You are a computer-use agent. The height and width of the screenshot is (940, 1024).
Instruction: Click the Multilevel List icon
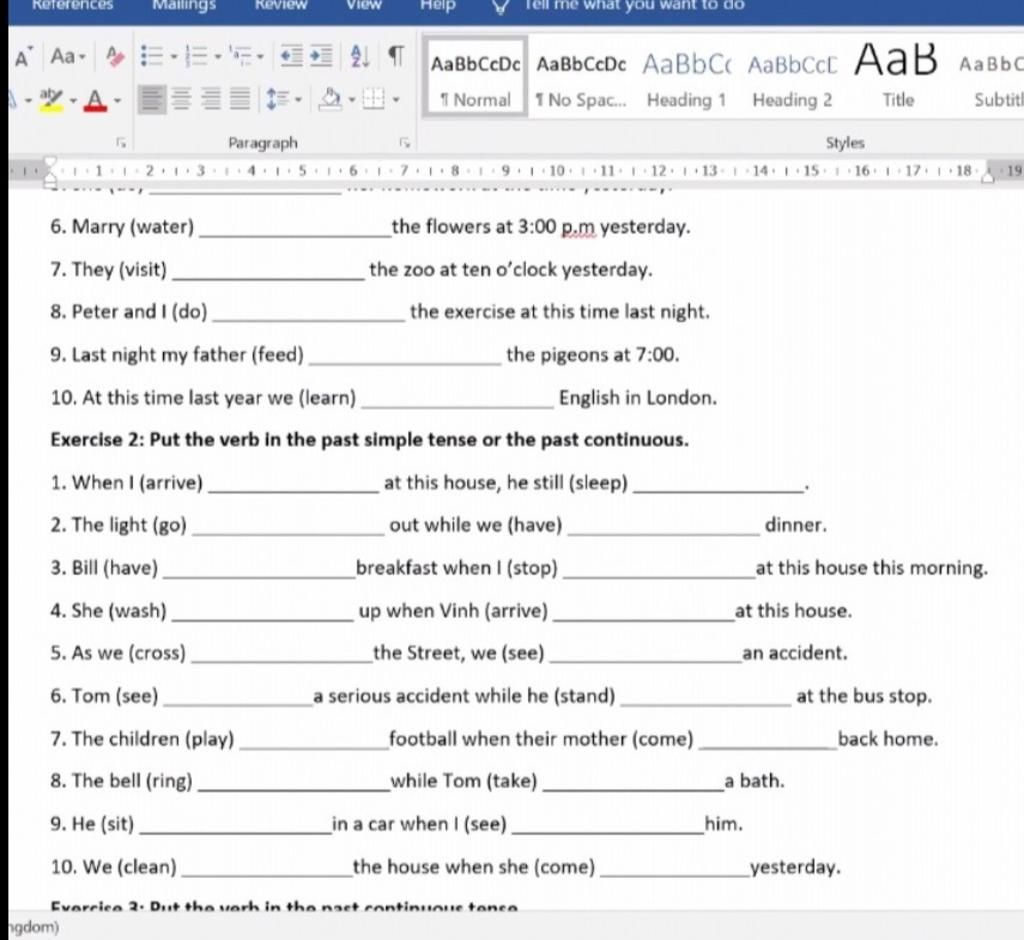point(240,57)
